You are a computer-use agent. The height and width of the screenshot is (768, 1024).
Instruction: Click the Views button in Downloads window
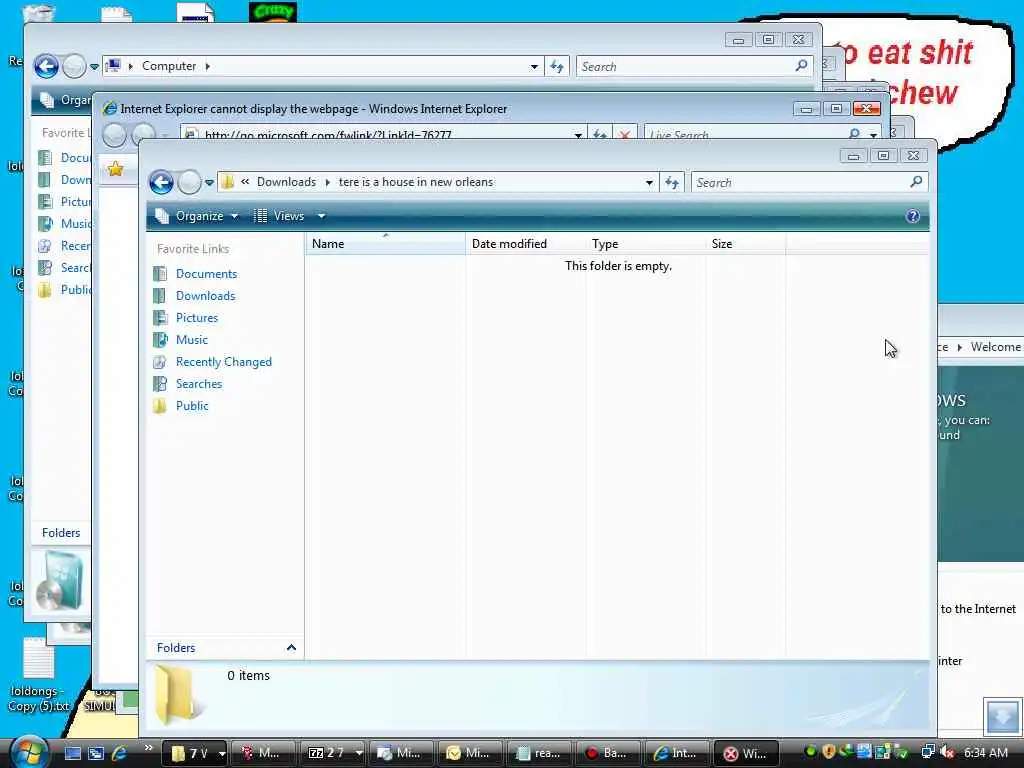pos(280,216)
